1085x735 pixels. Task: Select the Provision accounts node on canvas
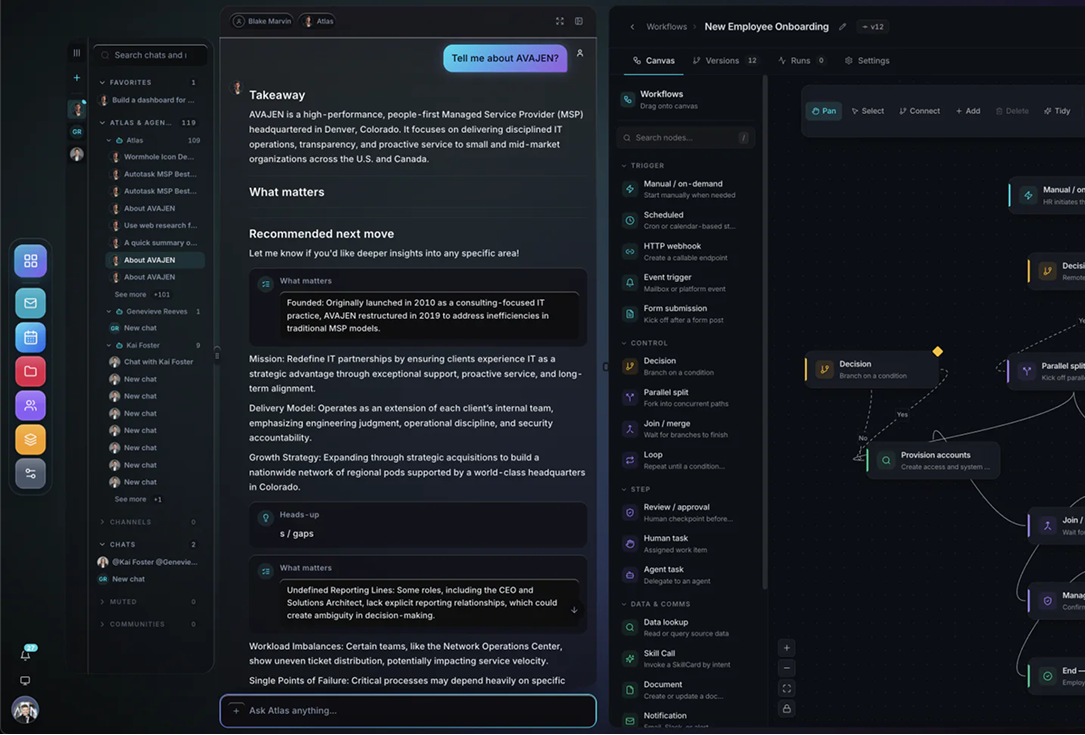tap(933, 460)
